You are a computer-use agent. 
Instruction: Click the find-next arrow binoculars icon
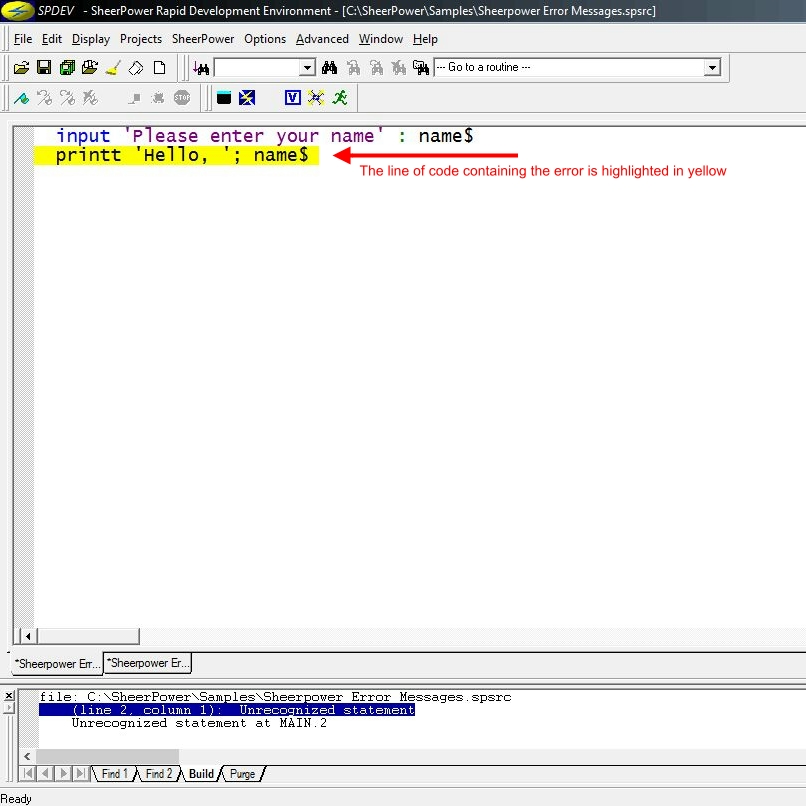[201, 67]
